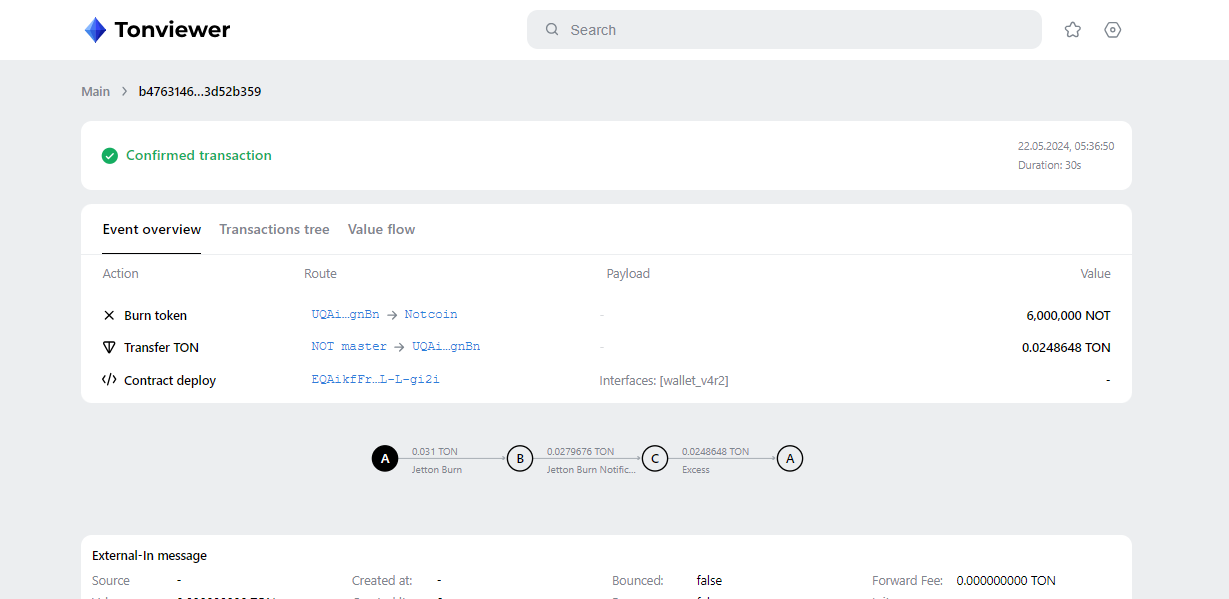Click the Payload column header
Viewport: 1229px width, 599px height.
628,274
